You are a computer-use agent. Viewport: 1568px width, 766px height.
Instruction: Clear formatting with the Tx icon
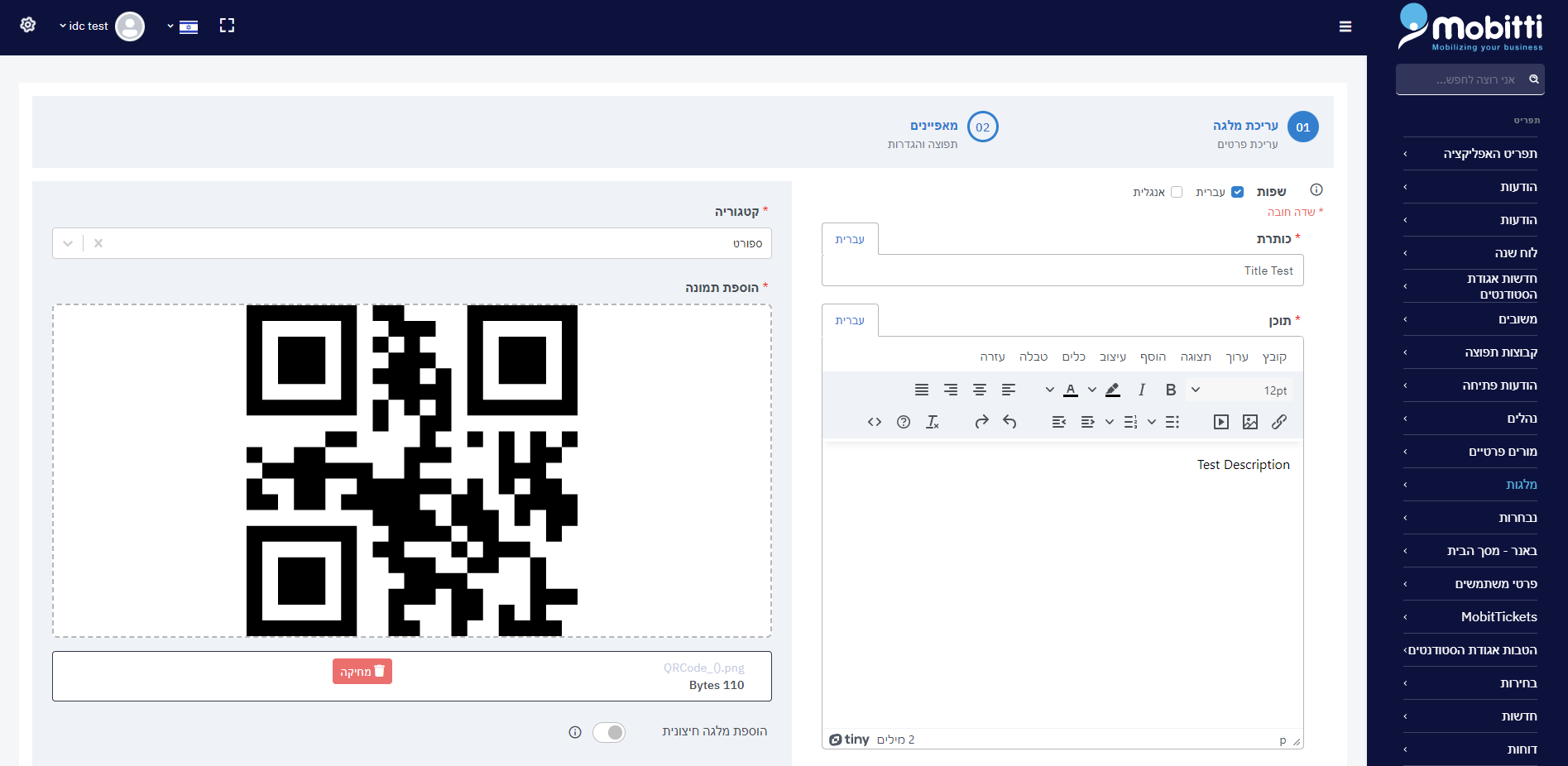pos(933,422)
